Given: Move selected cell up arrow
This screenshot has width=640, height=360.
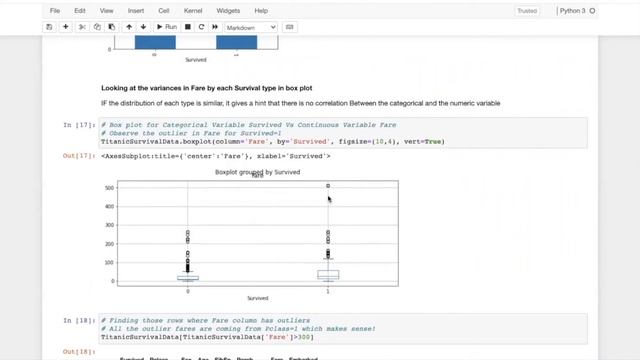Looking at the screenshot, I should tap(129, 27).
